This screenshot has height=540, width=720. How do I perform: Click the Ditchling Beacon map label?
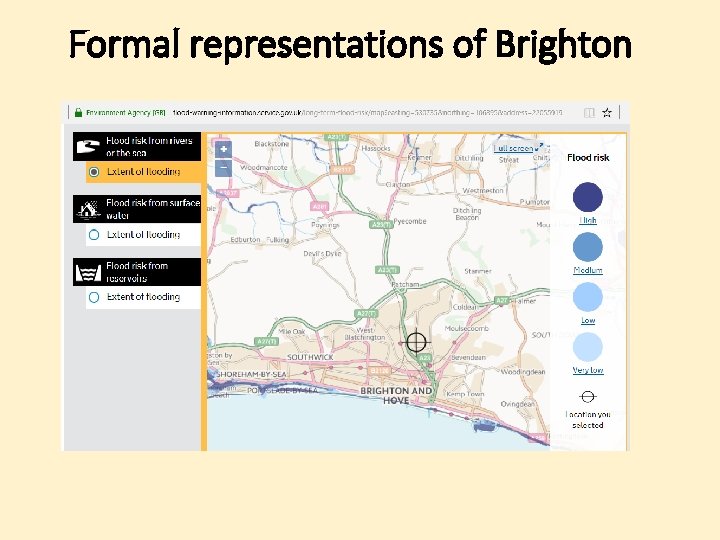pos(467,214)
